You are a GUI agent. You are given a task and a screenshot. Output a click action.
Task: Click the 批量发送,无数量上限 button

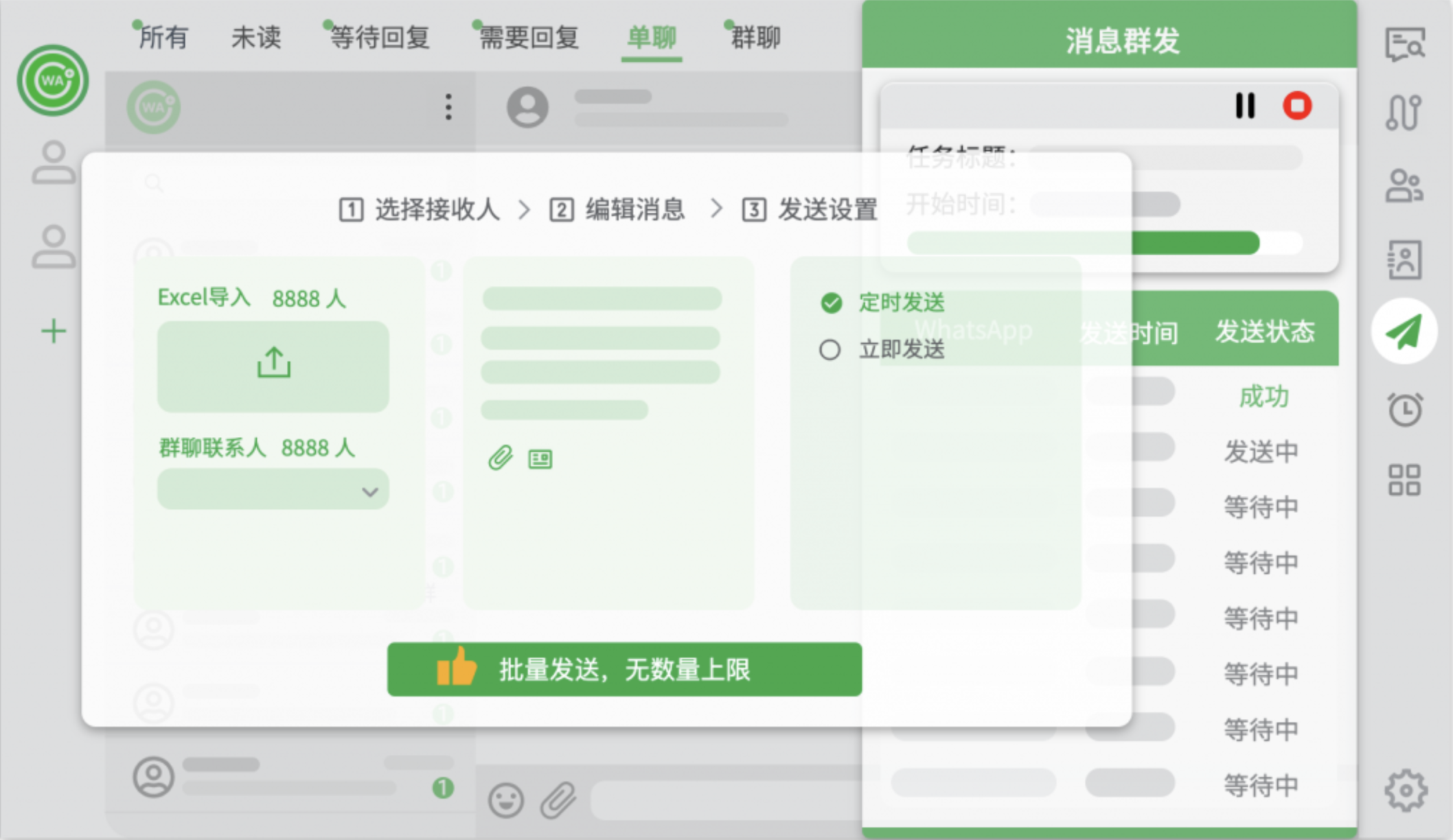pos(624,670)
